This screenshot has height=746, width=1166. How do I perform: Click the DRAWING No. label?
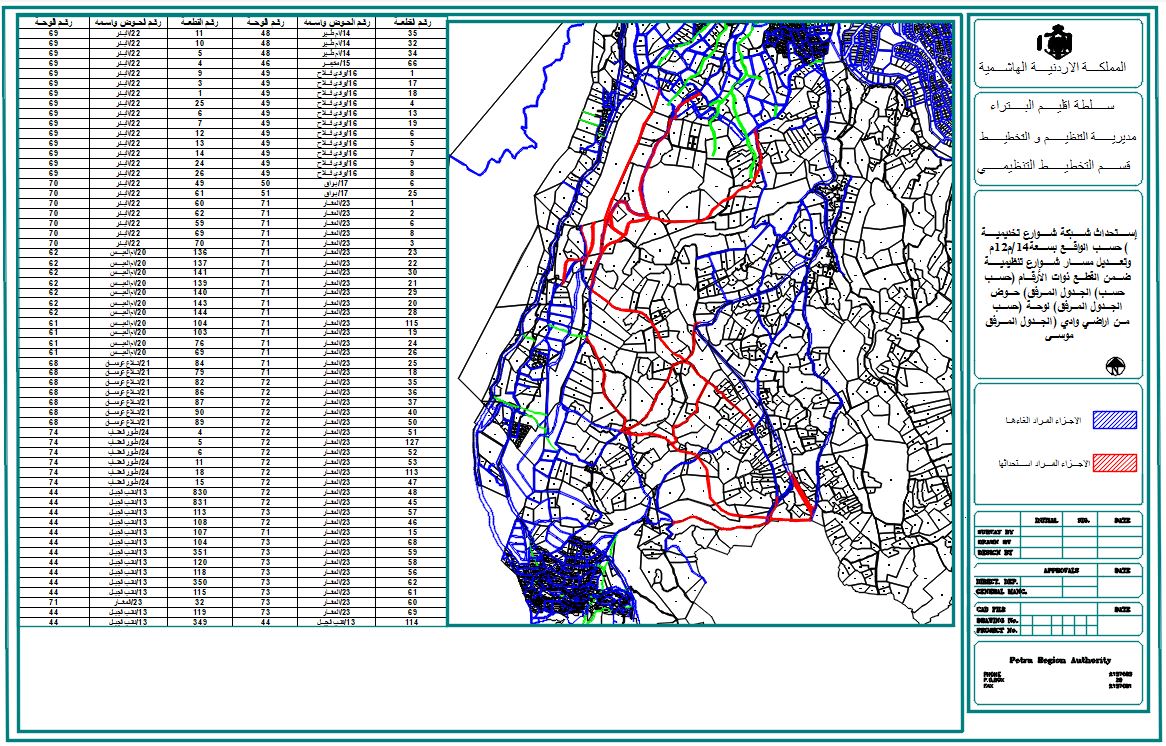pos(997,620)
